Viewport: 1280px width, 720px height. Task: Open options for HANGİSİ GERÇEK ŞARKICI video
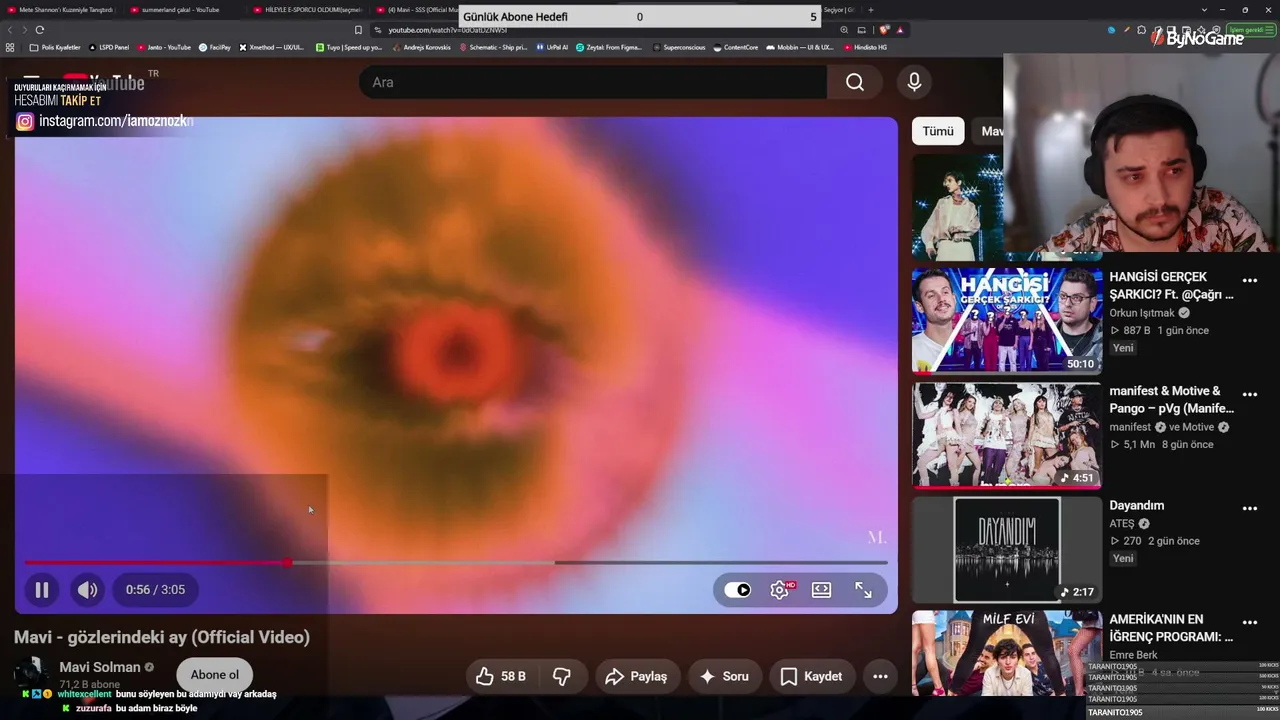coord(1249,280)
